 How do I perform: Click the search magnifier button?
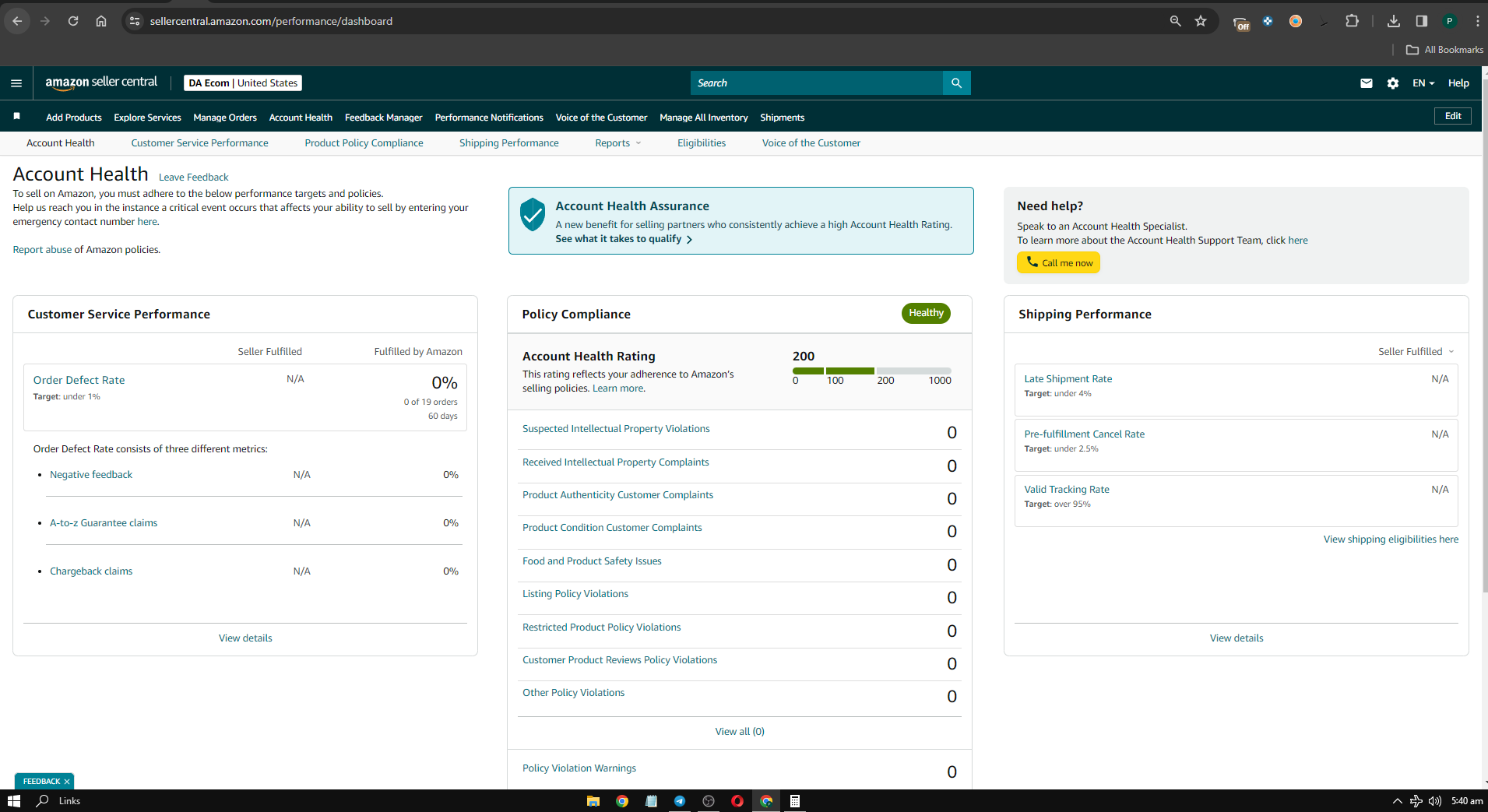956,83
